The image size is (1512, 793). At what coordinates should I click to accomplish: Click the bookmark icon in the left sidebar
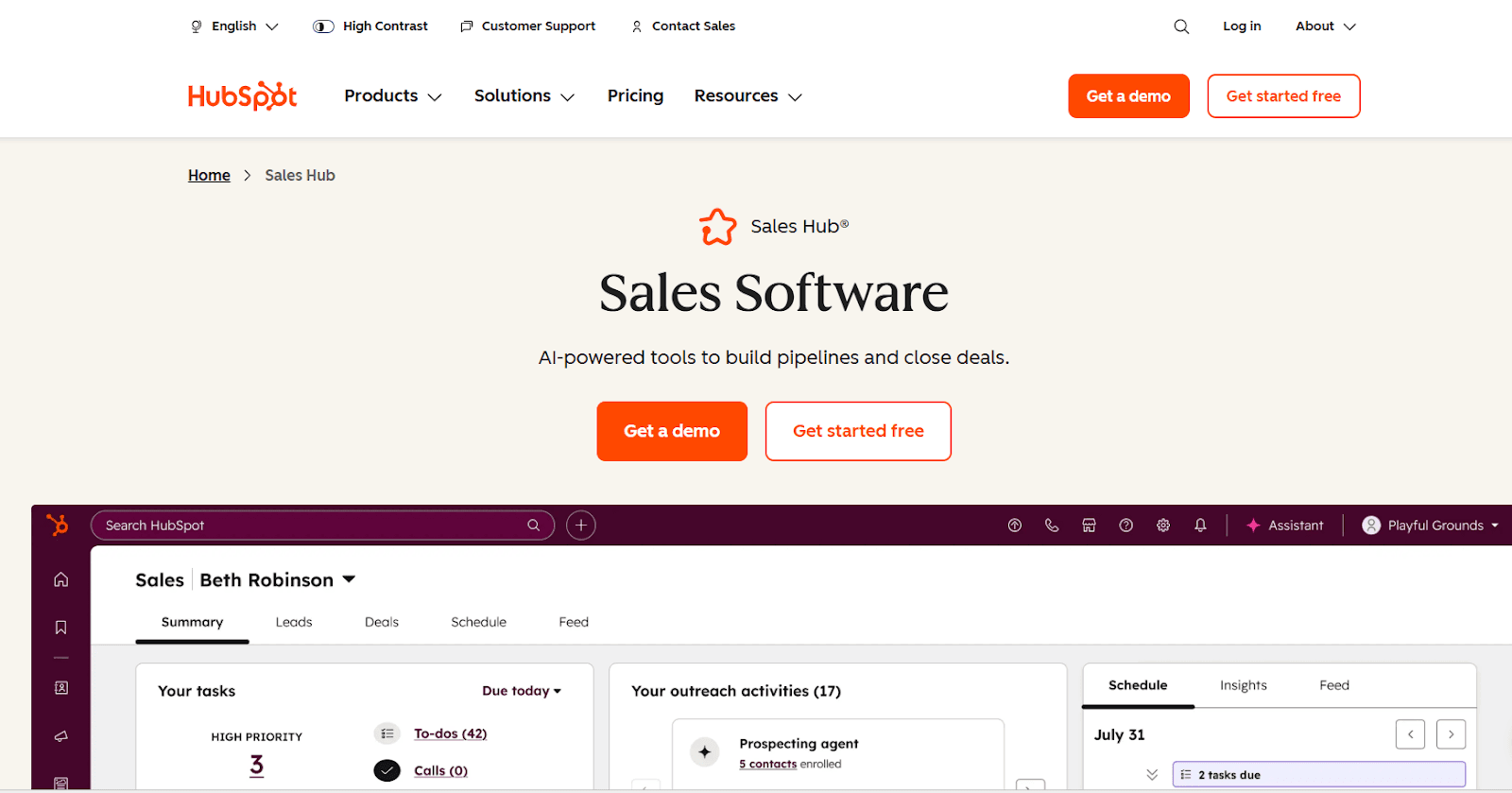coord(60,628)
